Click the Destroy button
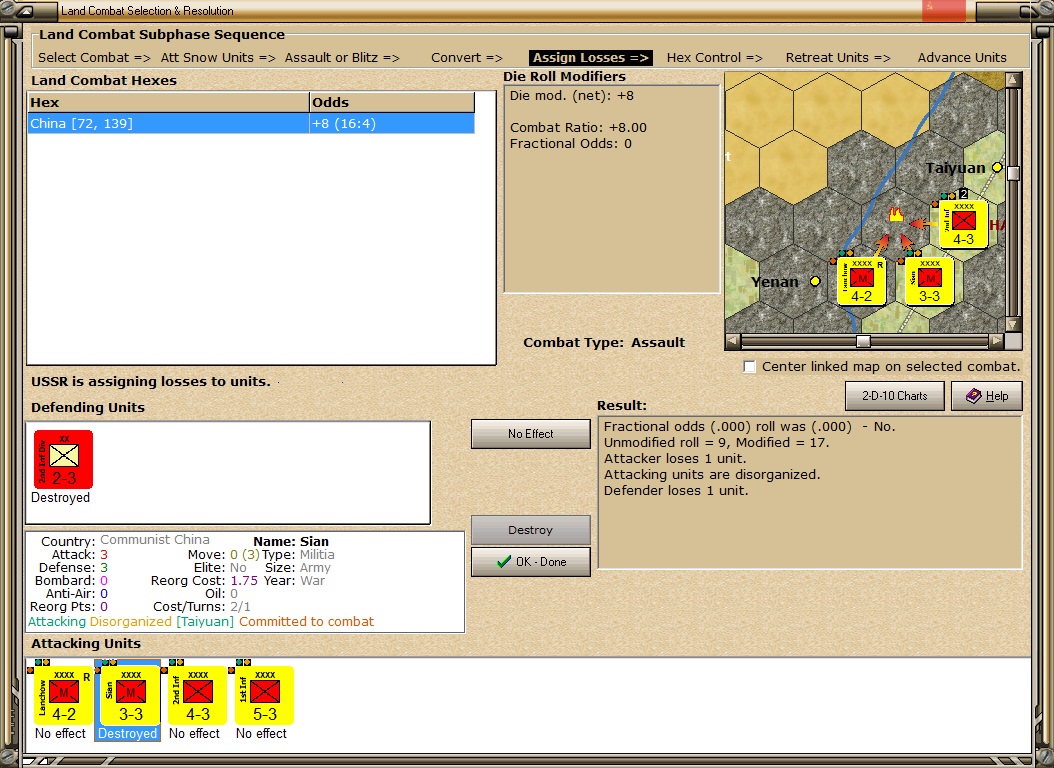The image size is (1054, 768). (x=530, y=530)
